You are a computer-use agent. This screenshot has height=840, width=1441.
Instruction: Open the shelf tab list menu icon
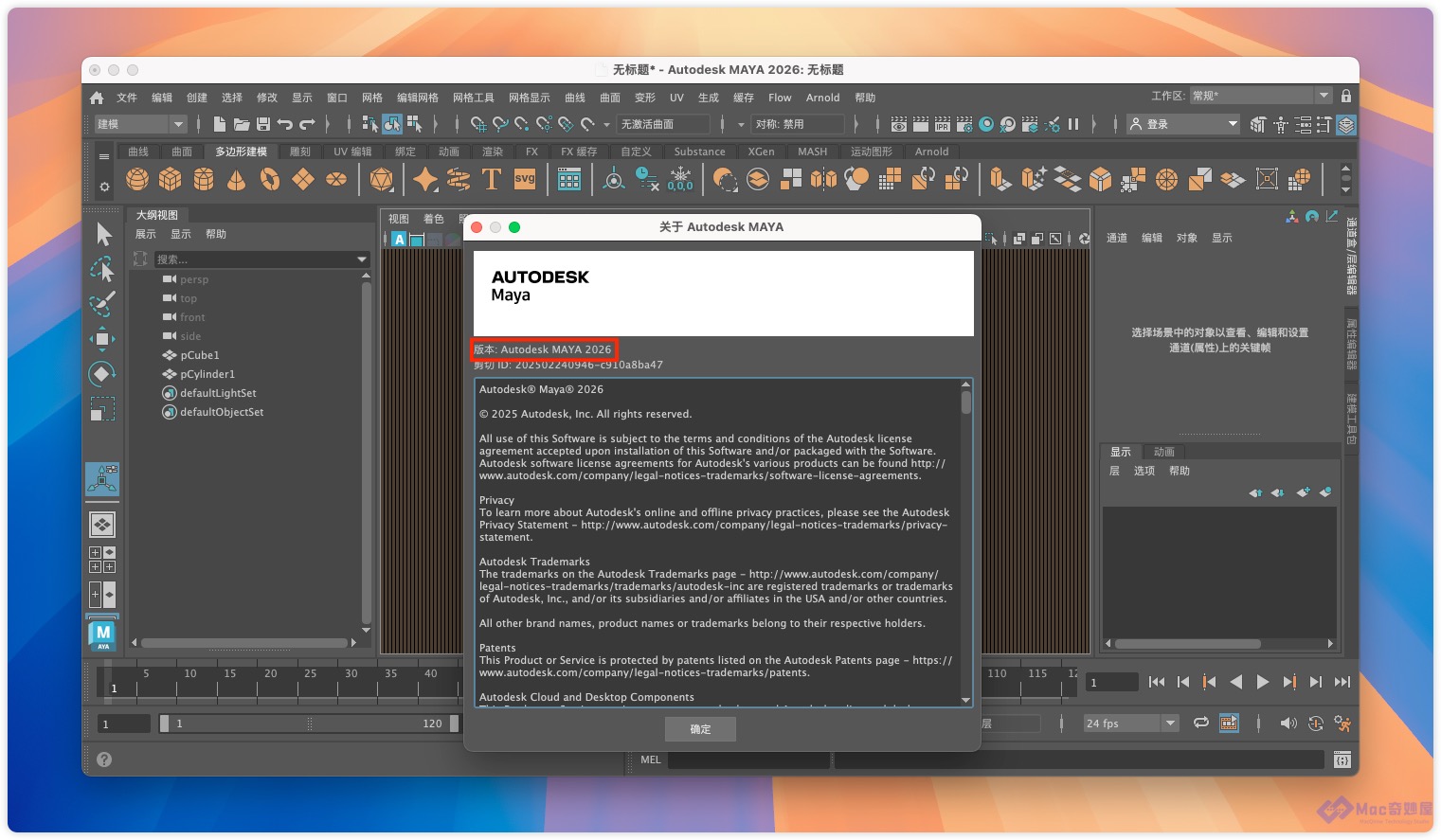coord(104,156)
